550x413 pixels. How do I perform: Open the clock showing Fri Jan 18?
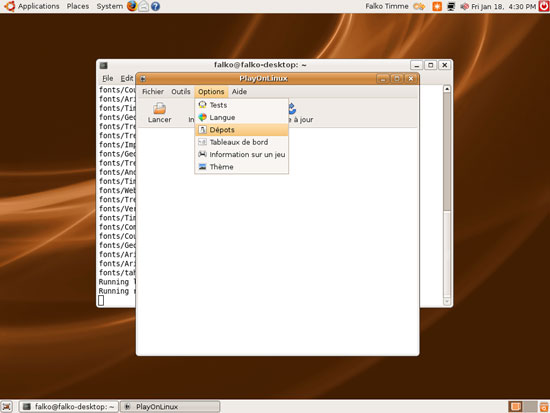click(503, 6)
